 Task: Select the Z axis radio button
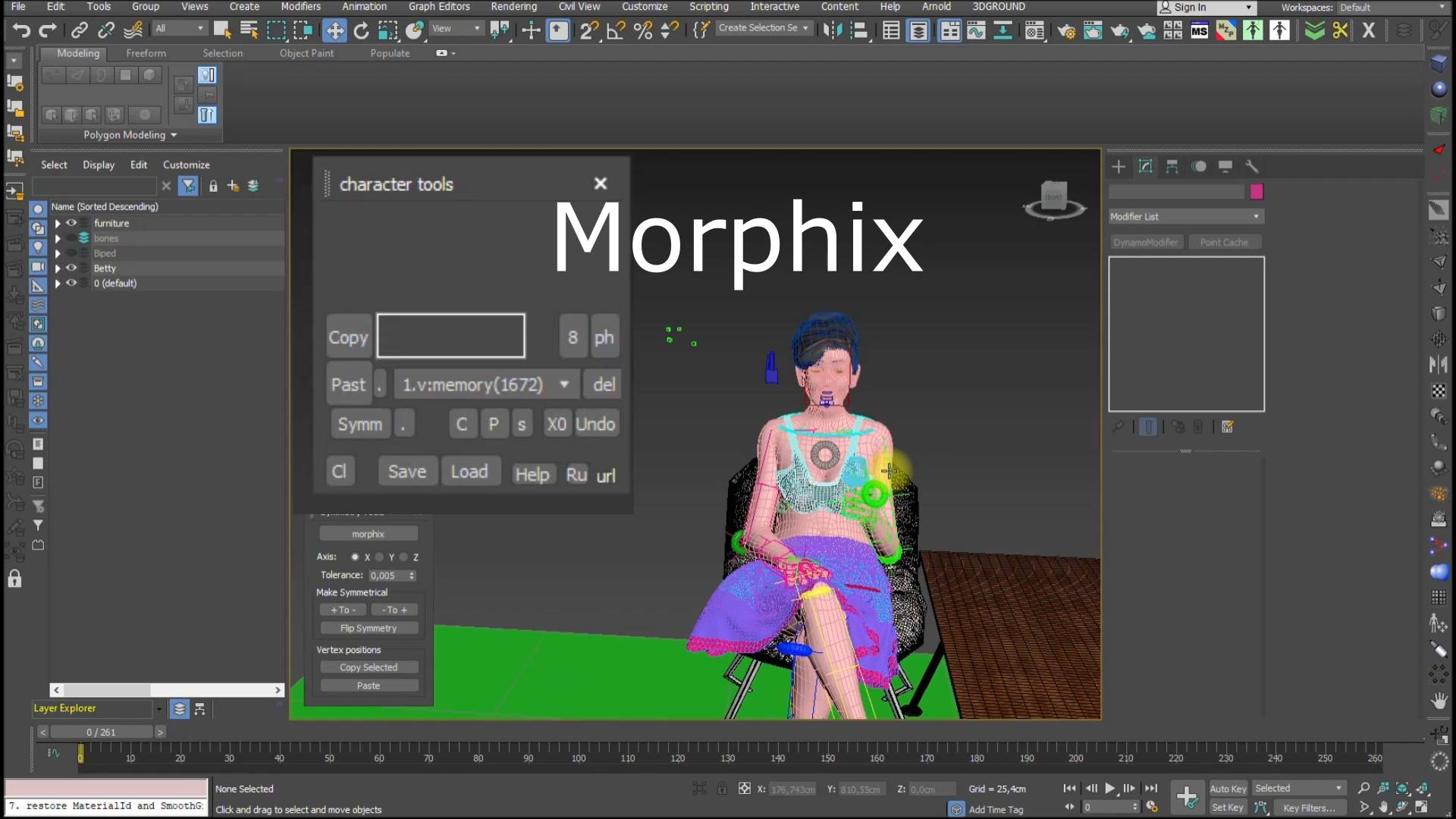click(x=404, y=557)
